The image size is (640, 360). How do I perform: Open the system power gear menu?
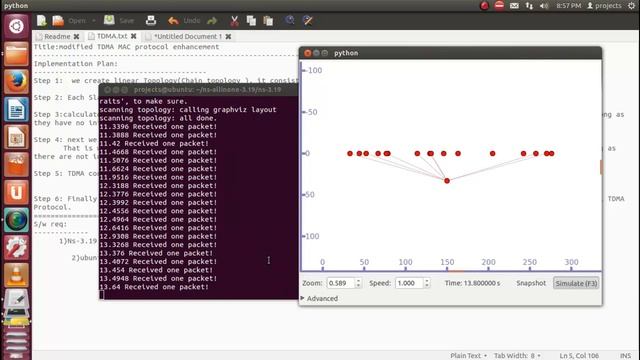pos(631,6)
